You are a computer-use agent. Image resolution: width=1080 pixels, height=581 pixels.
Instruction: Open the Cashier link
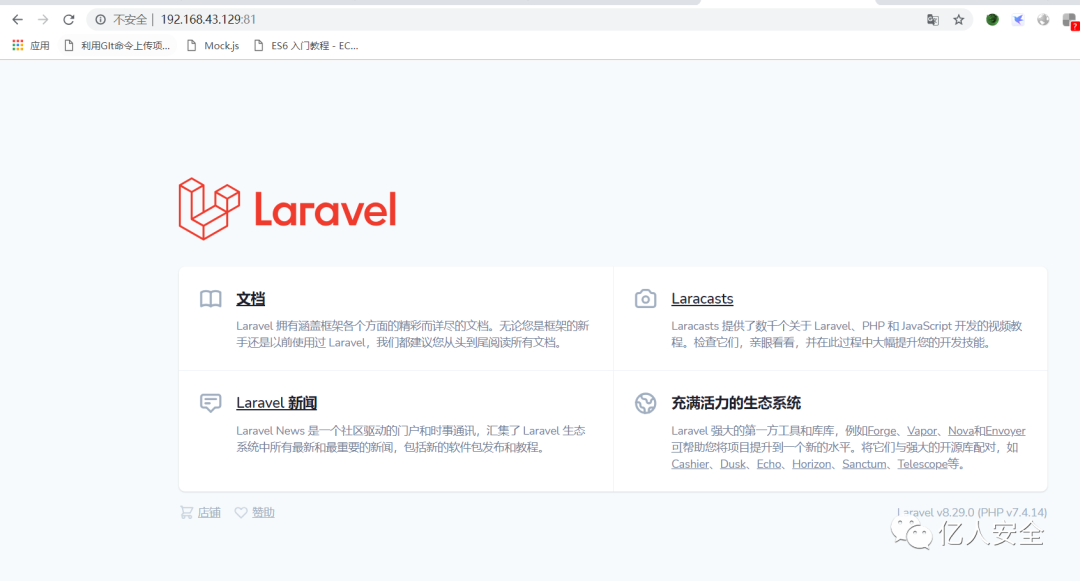click(690, 464)
